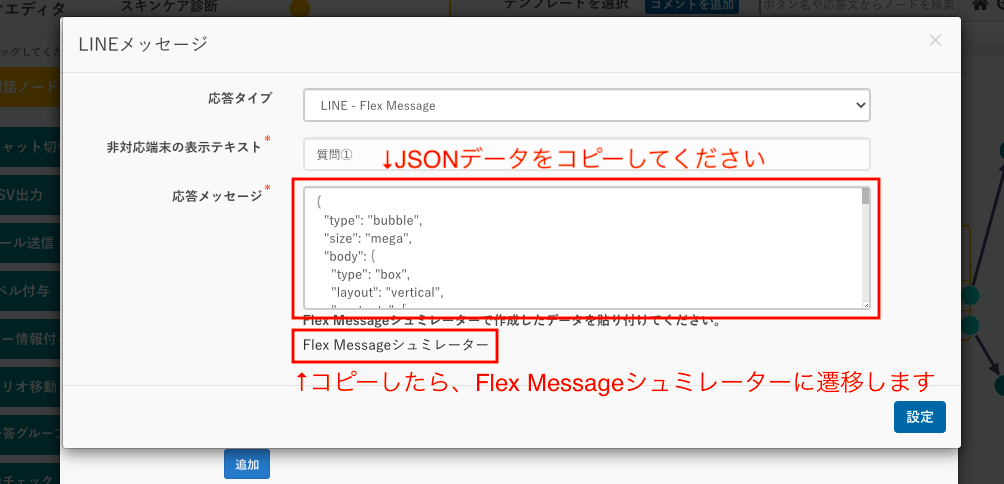The height and width of the screenshot is (484, 1004).
Task: Click the text area resize handle corner
Action: [x=865, y=305]
